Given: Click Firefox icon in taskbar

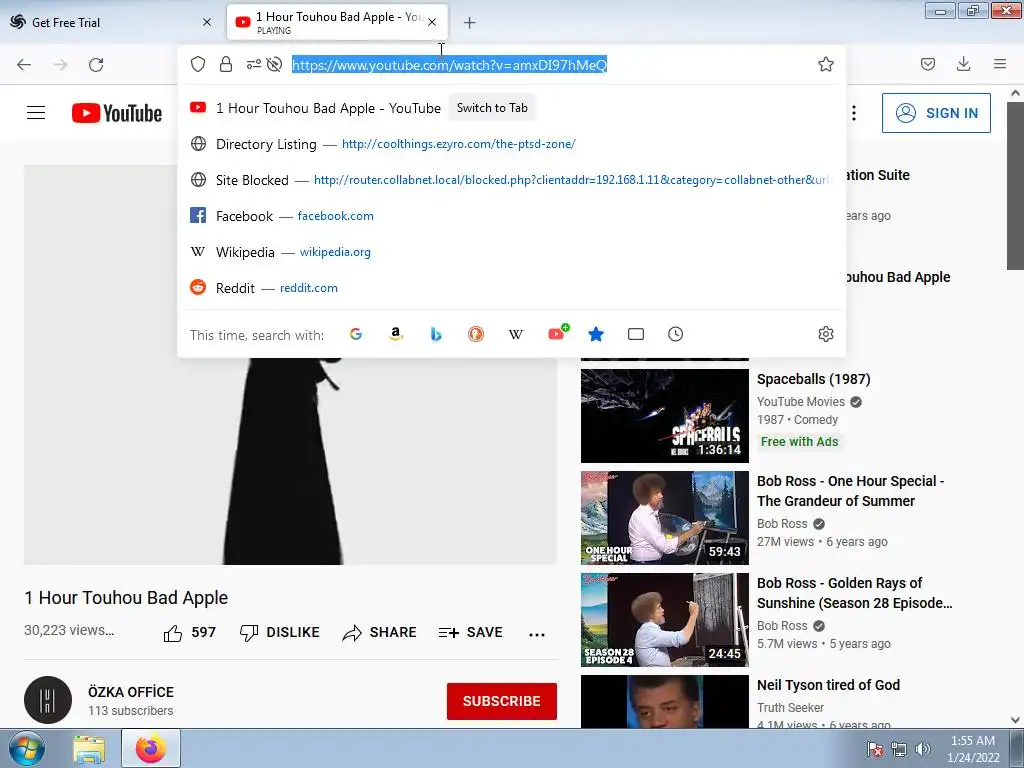Looking at the screenshot, I should pos(151,748).
